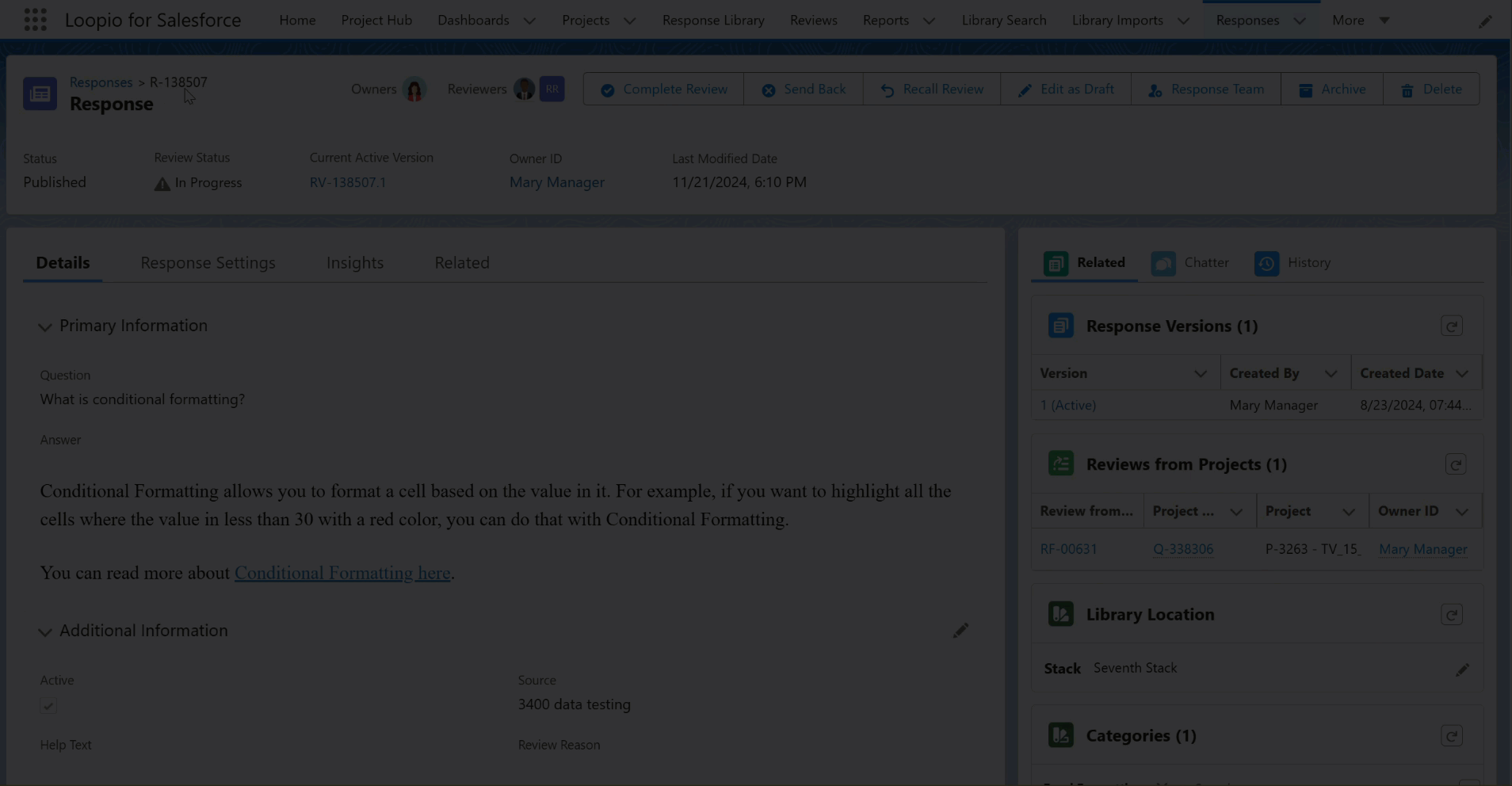This screenshot has width=1512, height=786.
Task: Go to the Home tab
Action: click(x=297, y=20)
